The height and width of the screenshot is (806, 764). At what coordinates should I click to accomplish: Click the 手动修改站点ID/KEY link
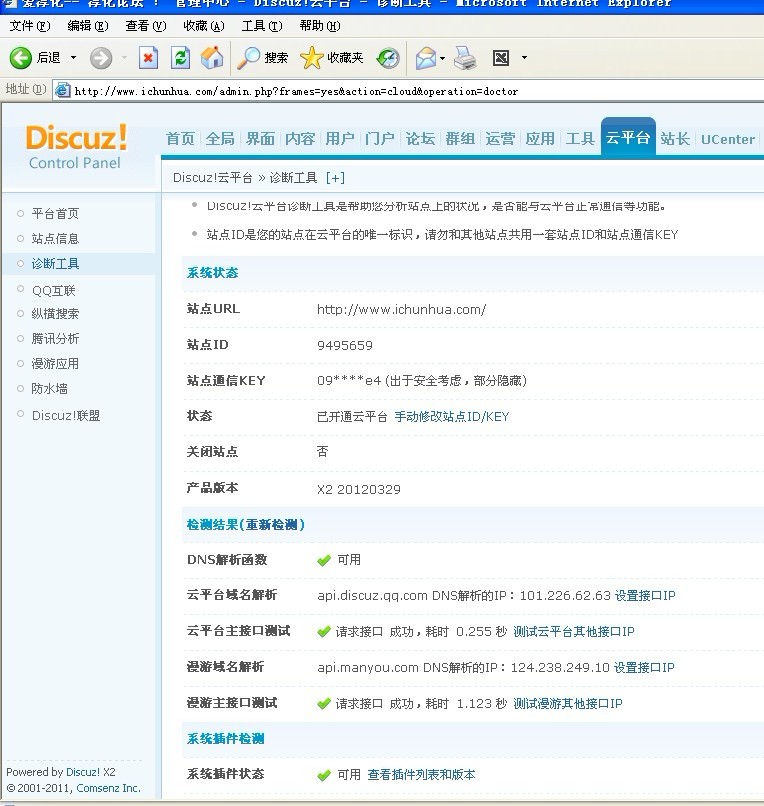pos(451,416)
